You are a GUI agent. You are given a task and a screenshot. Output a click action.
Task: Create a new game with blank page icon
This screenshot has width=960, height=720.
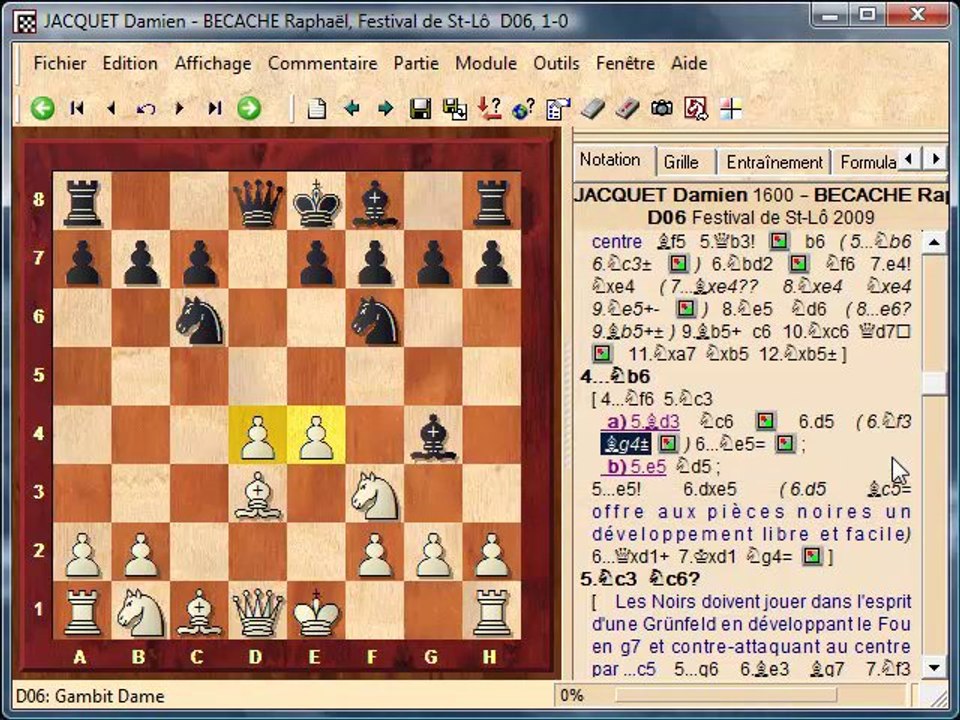pyautogui.click(x=317, y=109)
